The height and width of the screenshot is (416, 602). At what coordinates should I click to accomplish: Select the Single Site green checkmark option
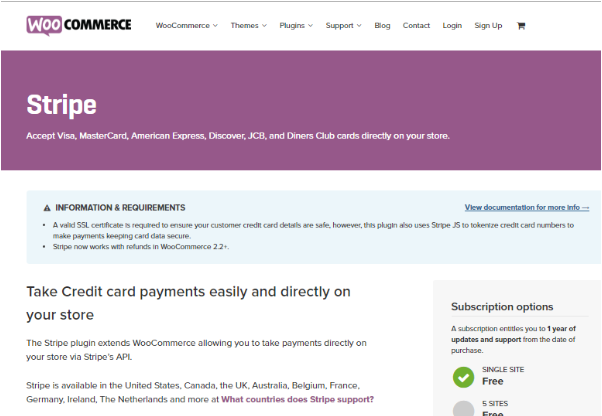[463, 377]
